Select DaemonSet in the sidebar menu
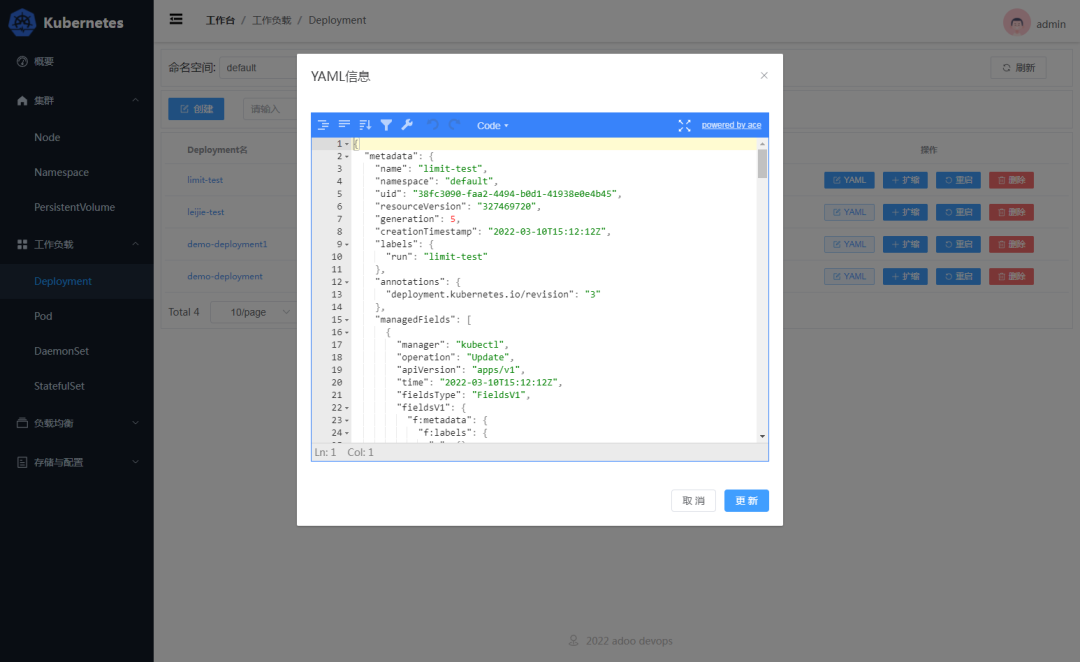Image resolution: width=1080 pixels, height=662 pixels. click(x=61, y=351)
